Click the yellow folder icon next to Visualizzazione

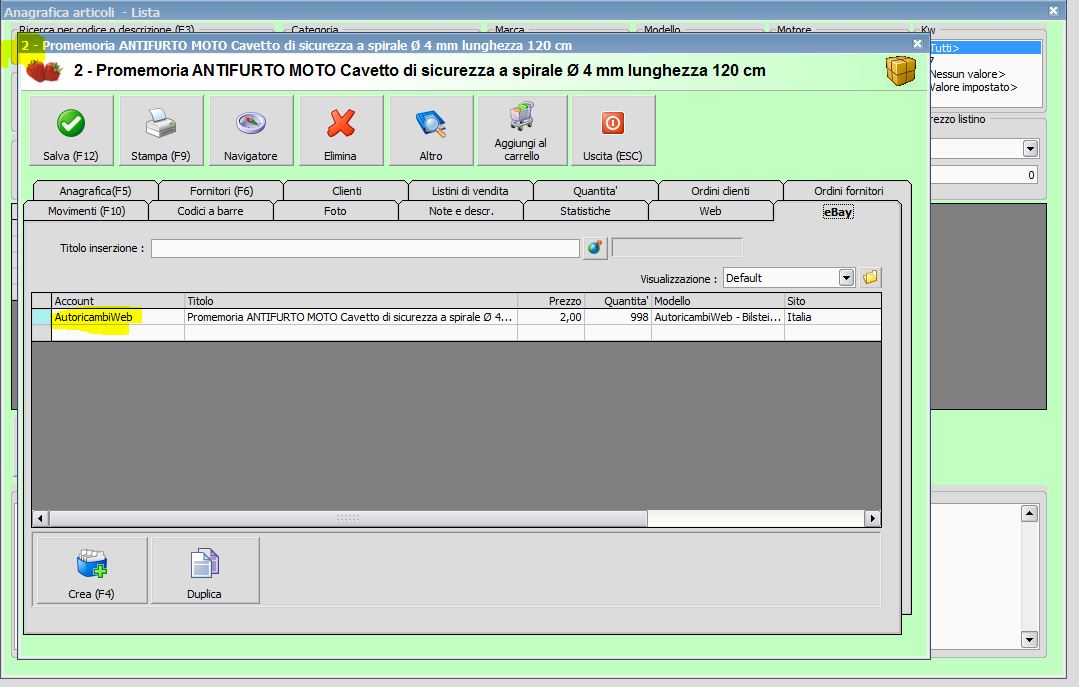pos(870,277)
